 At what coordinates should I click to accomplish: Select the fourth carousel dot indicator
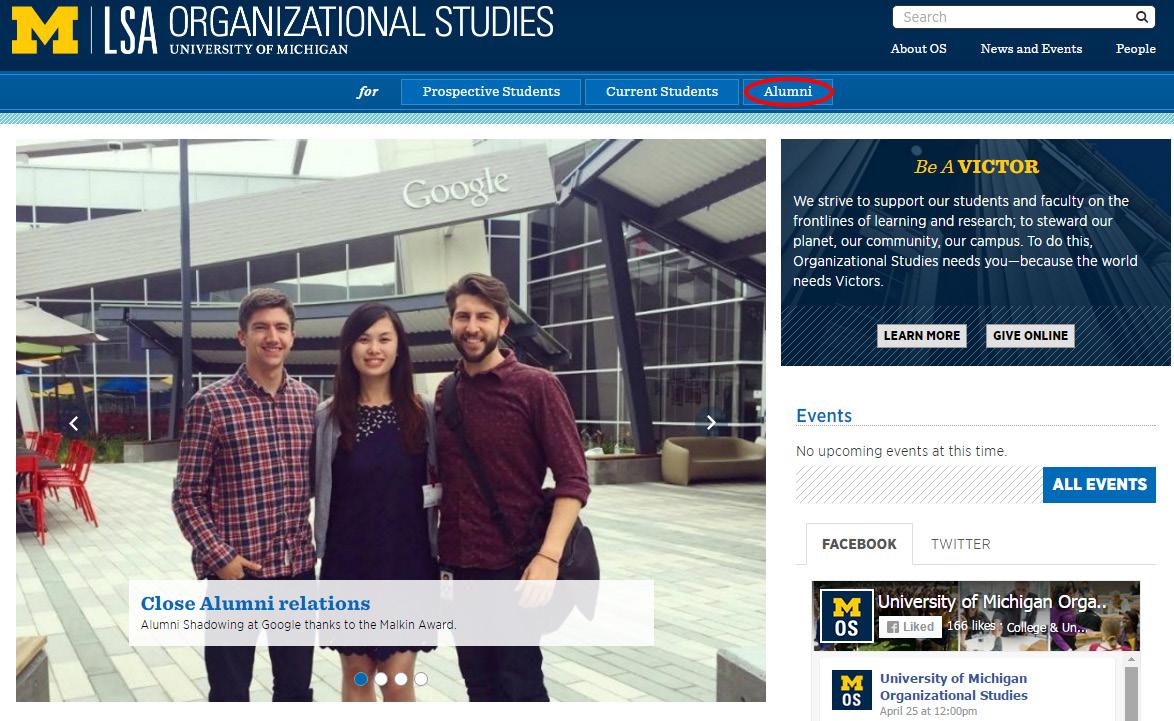[422, 678]
